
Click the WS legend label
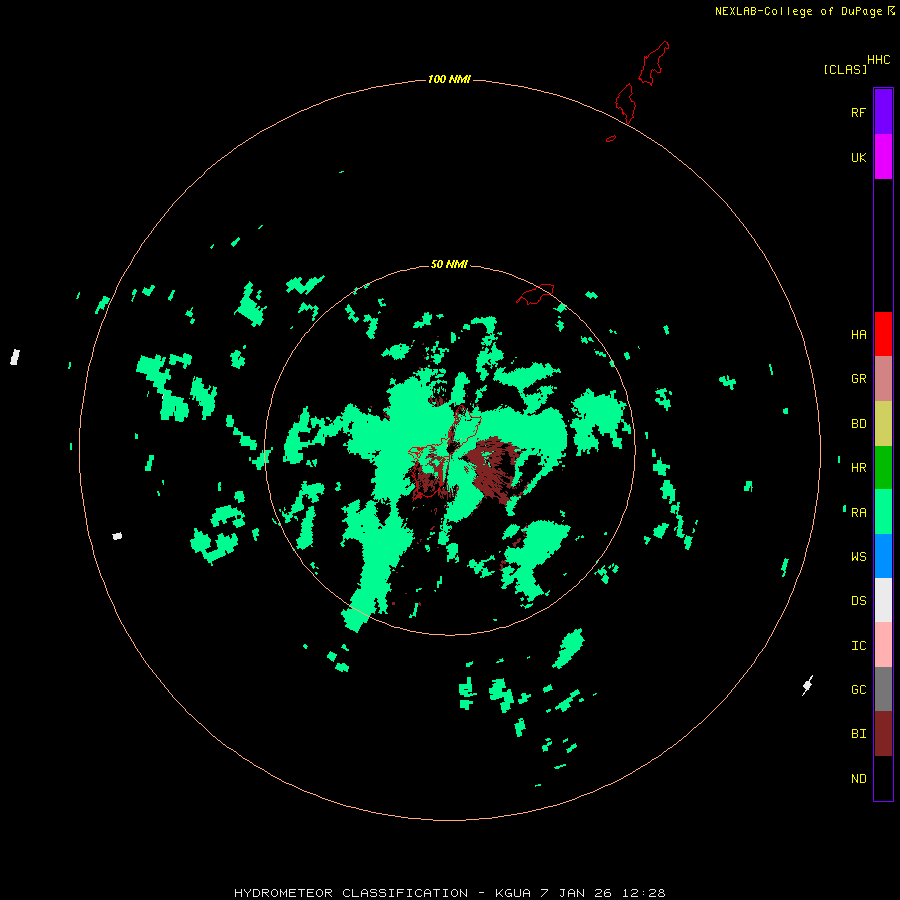[x=858, y=557]
